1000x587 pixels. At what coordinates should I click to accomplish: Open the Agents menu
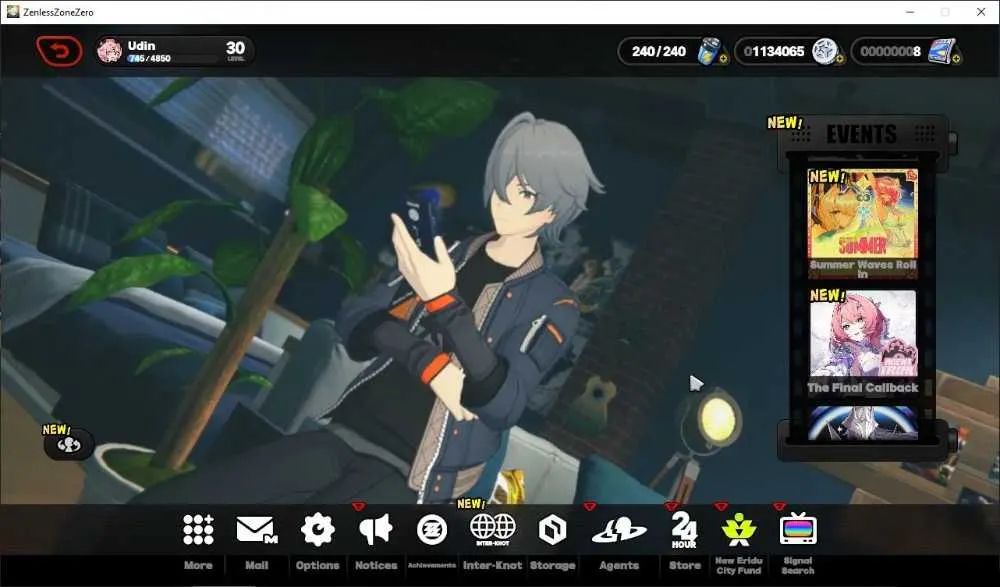click(619, 531)
